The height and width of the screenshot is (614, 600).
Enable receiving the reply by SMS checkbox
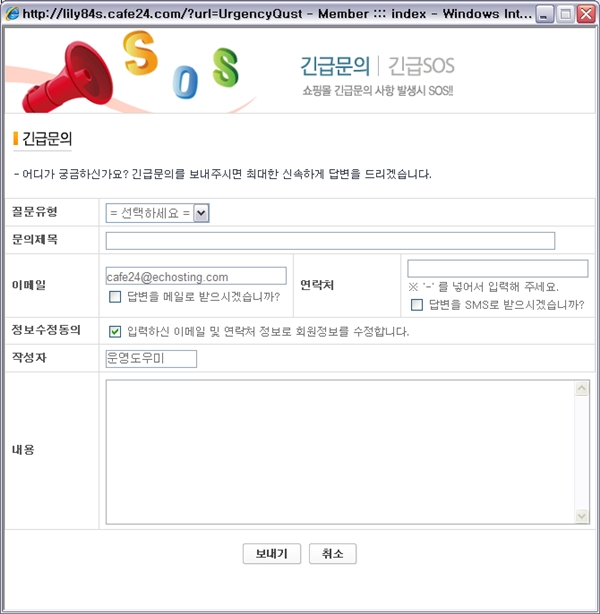[x=417, y=305]
